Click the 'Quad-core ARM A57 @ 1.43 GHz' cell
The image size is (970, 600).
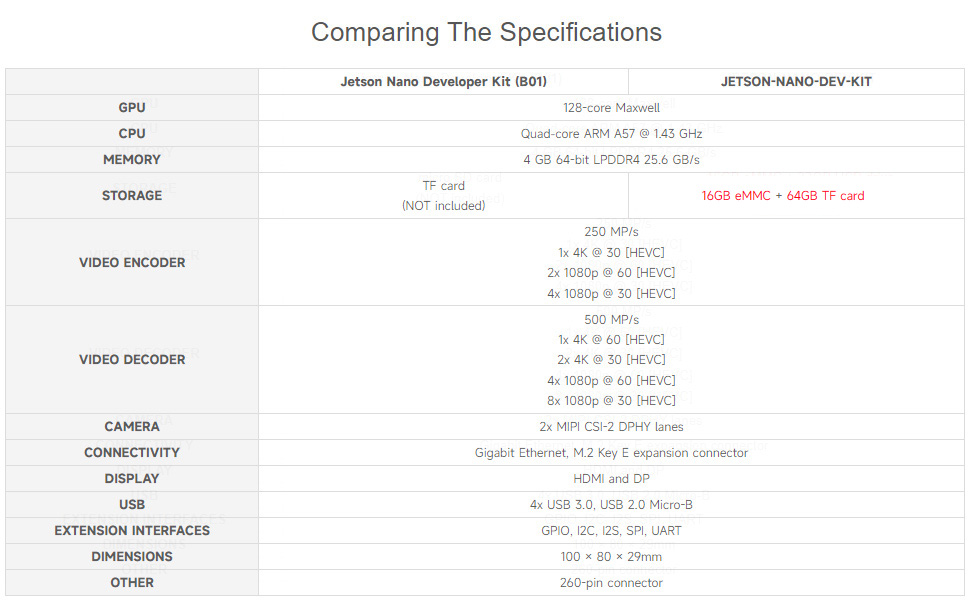(x=611, y=134)
